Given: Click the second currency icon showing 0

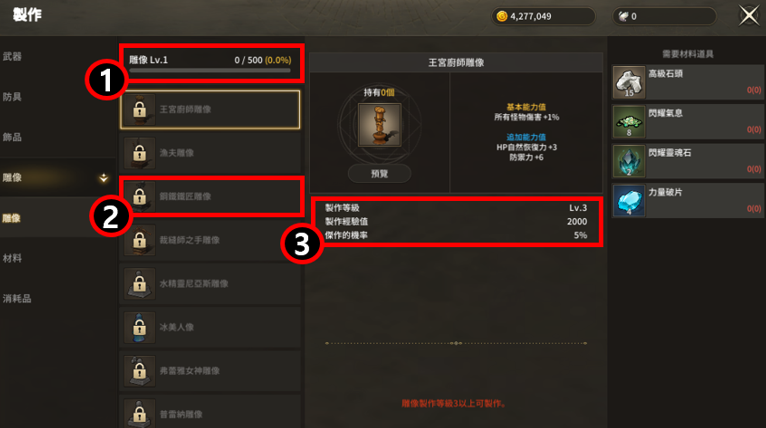Looking at the screenshot, I should click(623, 16).
